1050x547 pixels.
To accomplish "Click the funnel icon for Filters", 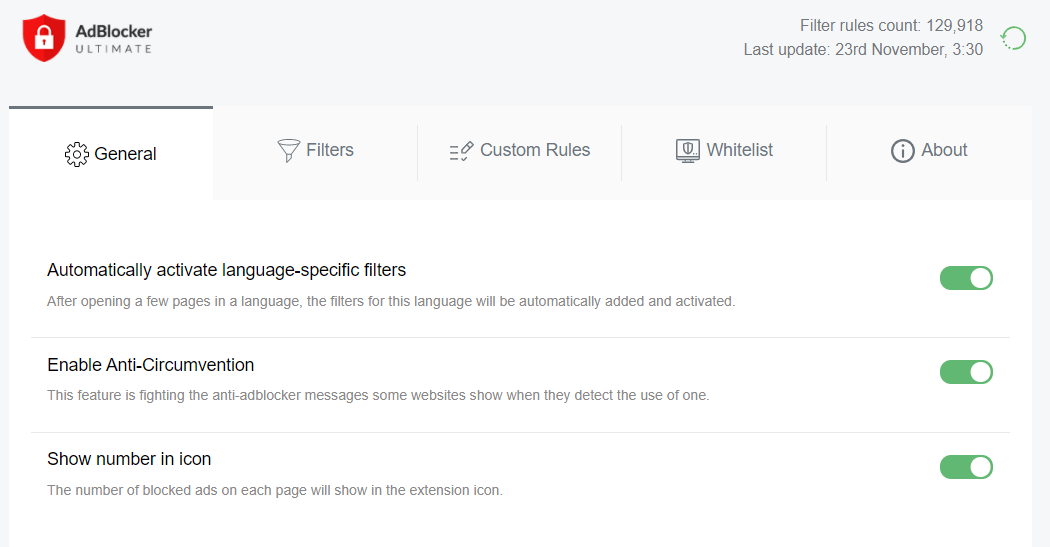I will [x=288, y=151].
